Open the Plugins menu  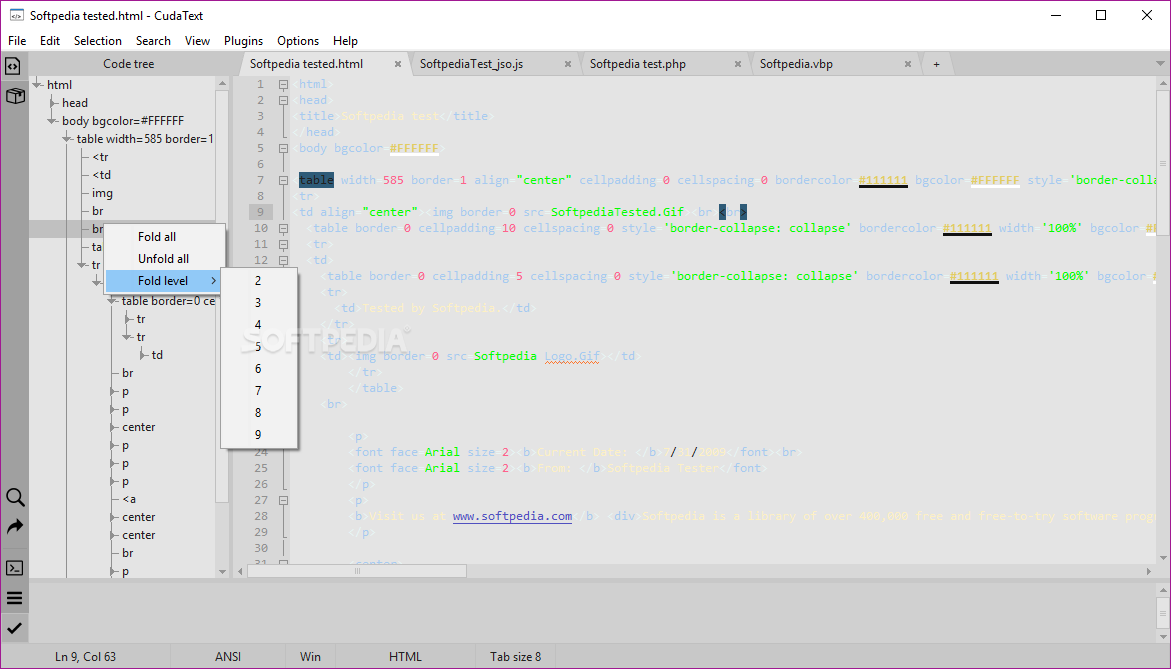point(243,41)
